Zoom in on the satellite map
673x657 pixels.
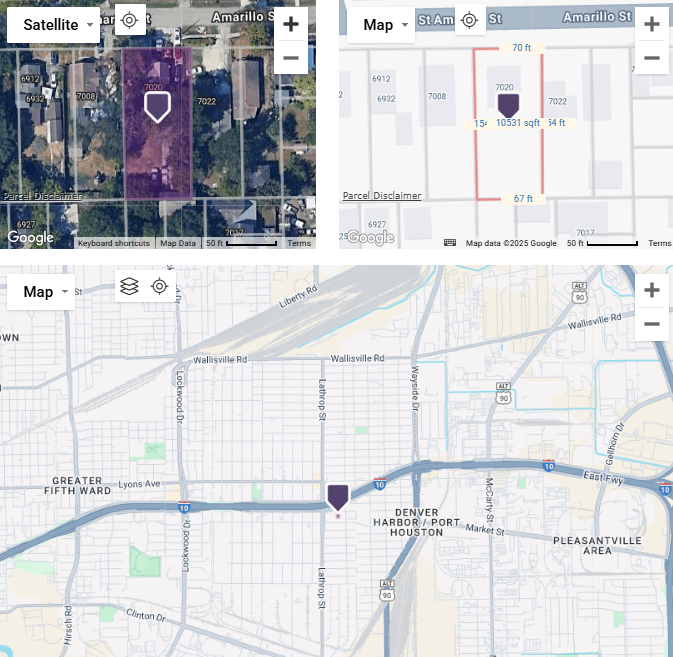tap(291, 24)
